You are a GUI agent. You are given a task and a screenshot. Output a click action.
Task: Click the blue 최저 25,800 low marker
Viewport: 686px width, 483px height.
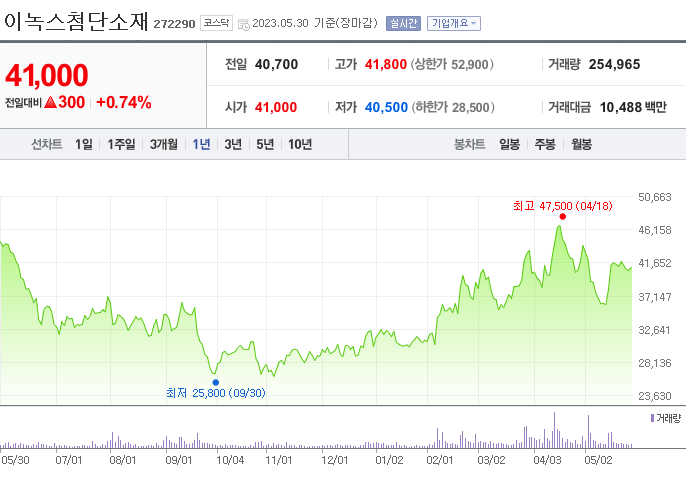(215, 382)
